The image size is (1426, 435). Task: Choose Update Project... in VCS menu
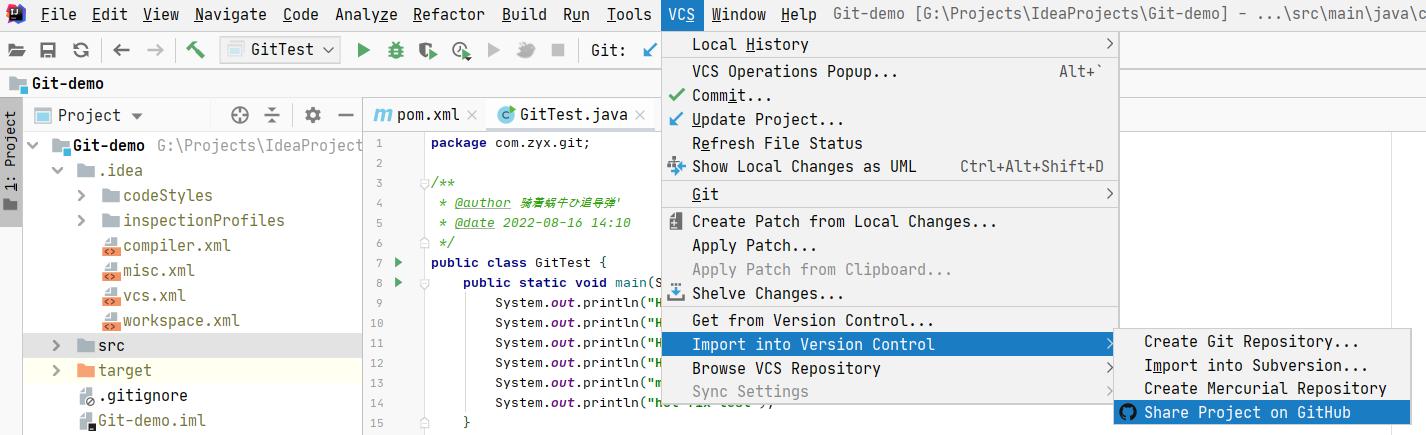890,120
